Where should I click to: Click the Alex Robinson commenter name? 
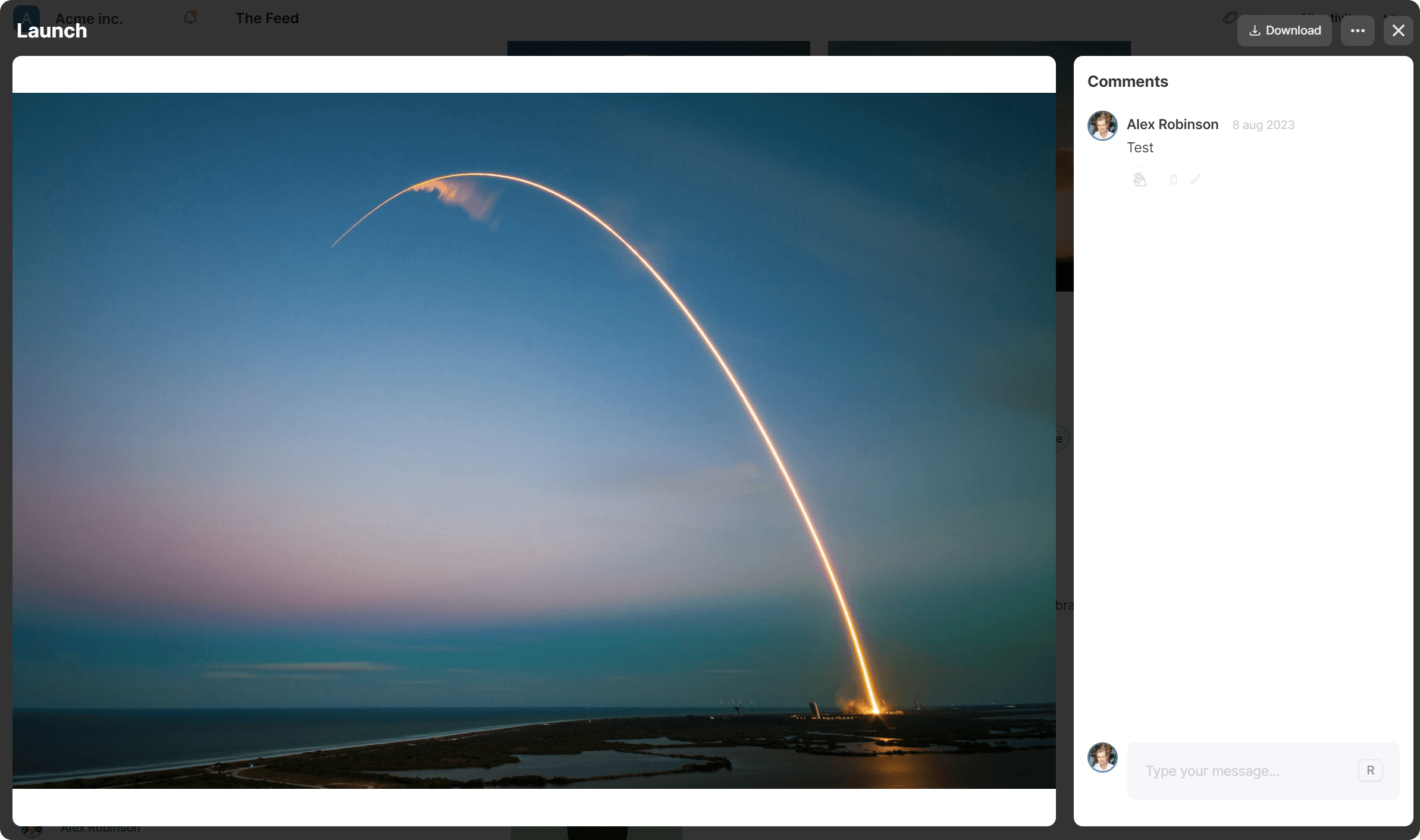point(1172,124)
